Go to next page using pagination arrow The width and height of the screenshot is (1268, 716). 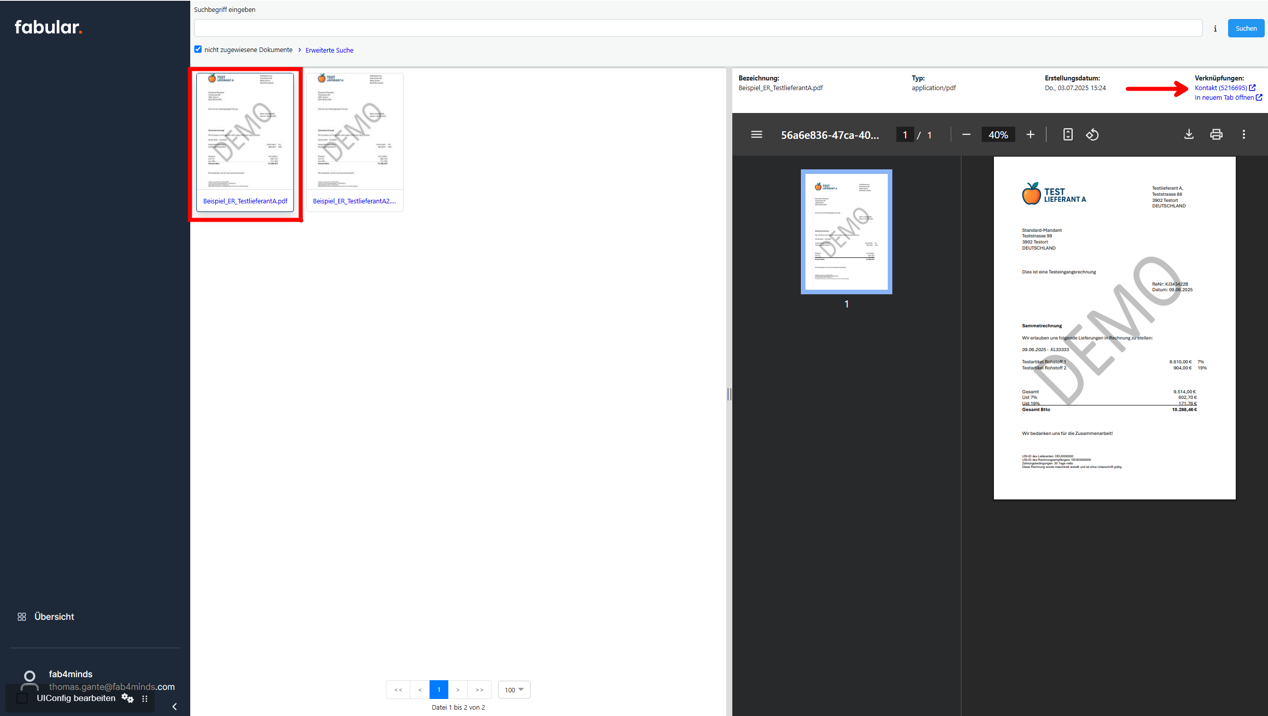[458, 689]
